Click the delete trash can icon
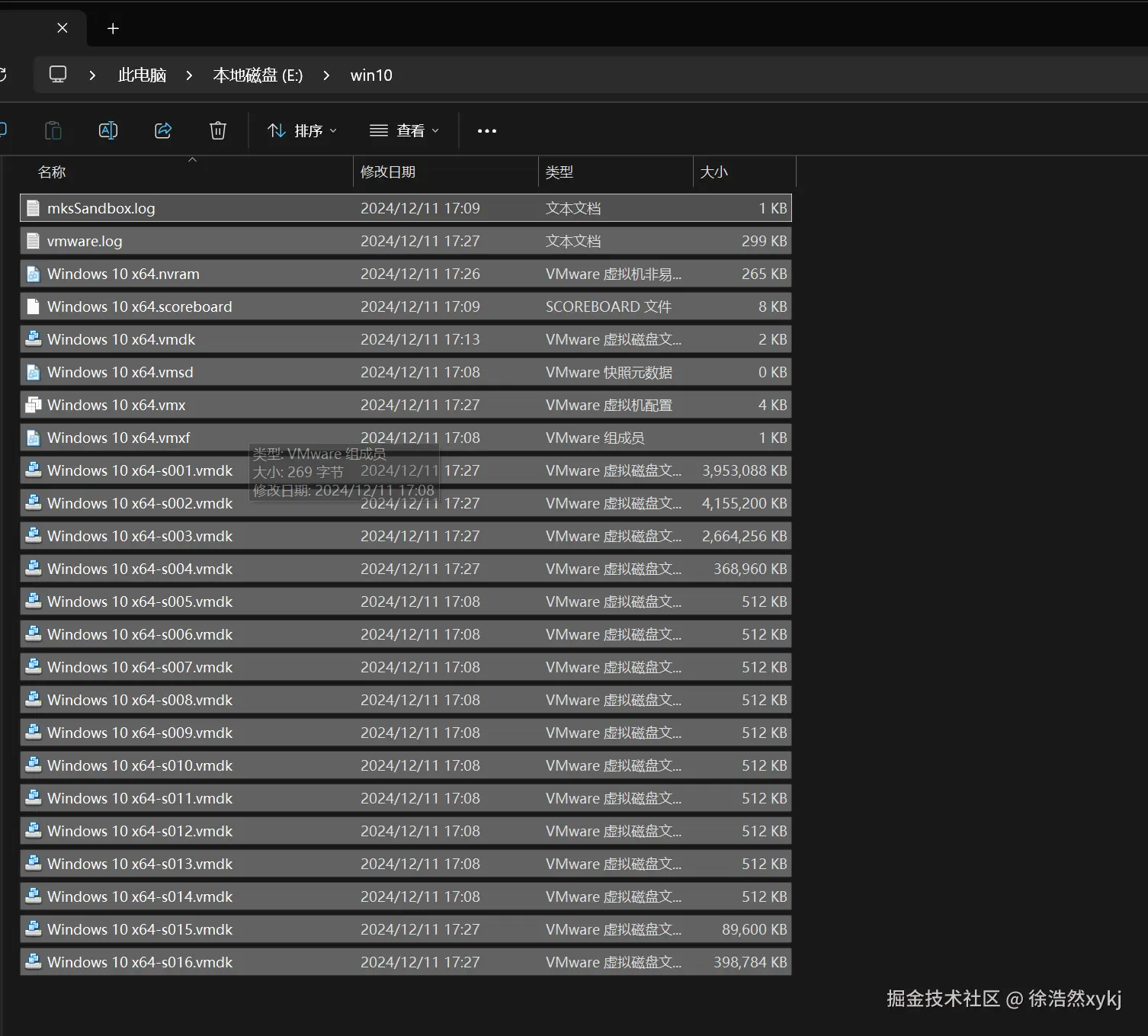 (218, 130)
